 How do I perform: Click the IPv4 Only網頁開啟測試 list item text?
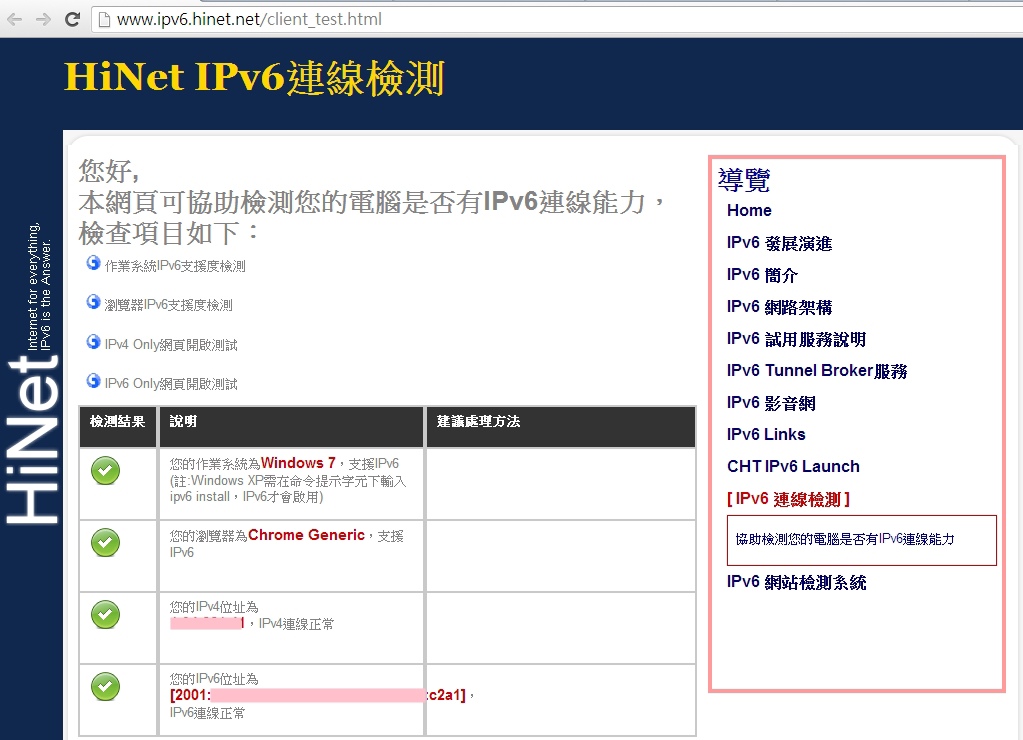171,345
